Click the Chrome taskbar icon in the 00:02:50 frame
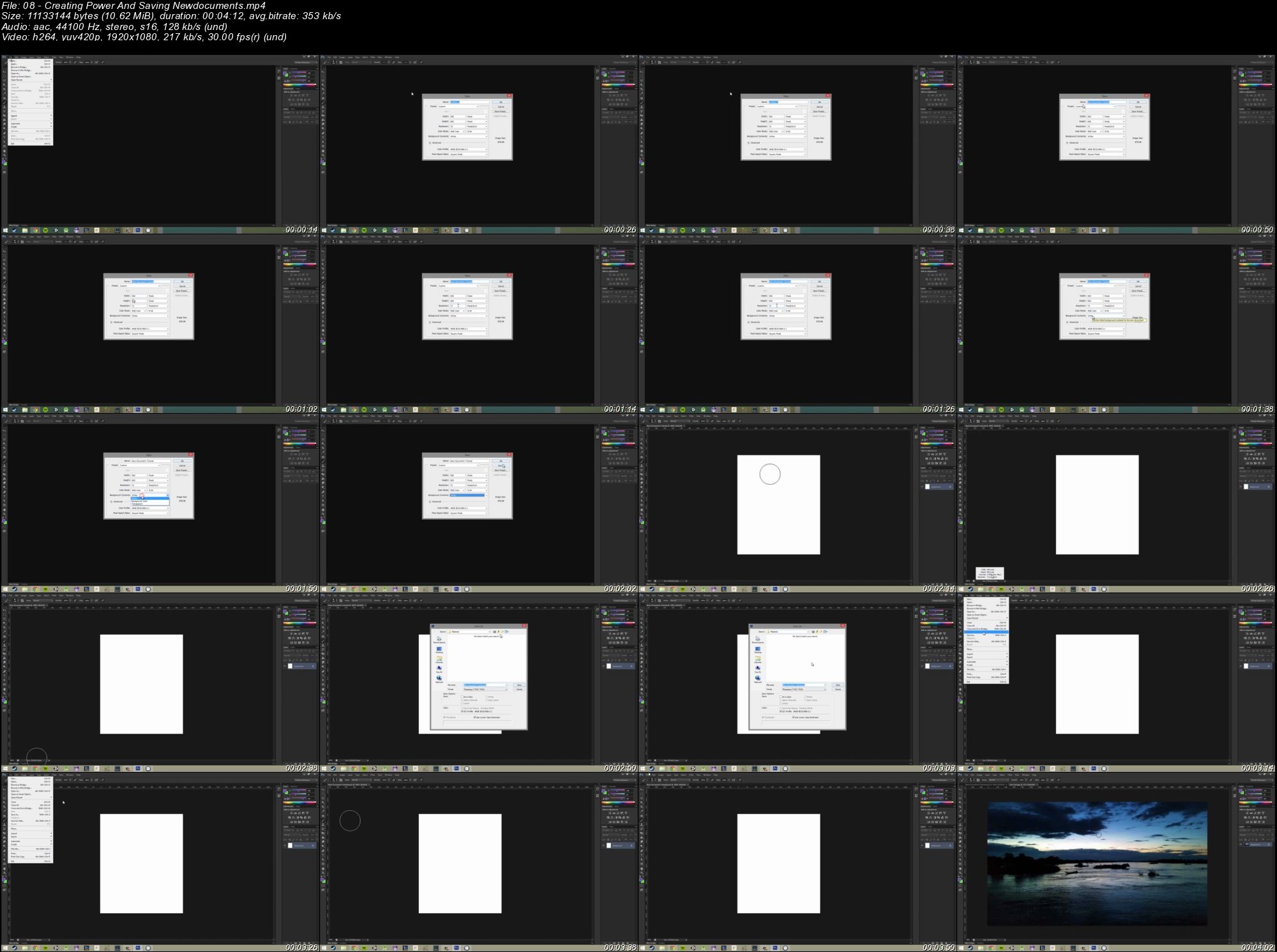Viewport: 1277px width, 952px height. click(354, 769)
